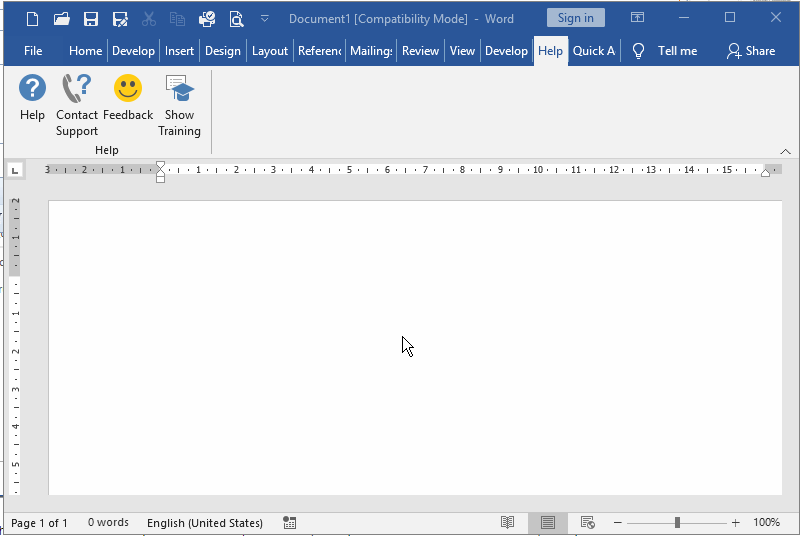The width and height of the screenshot is (800, 536).
Task: Click English (United States) language indicator
Action: [x=205, y=523]
